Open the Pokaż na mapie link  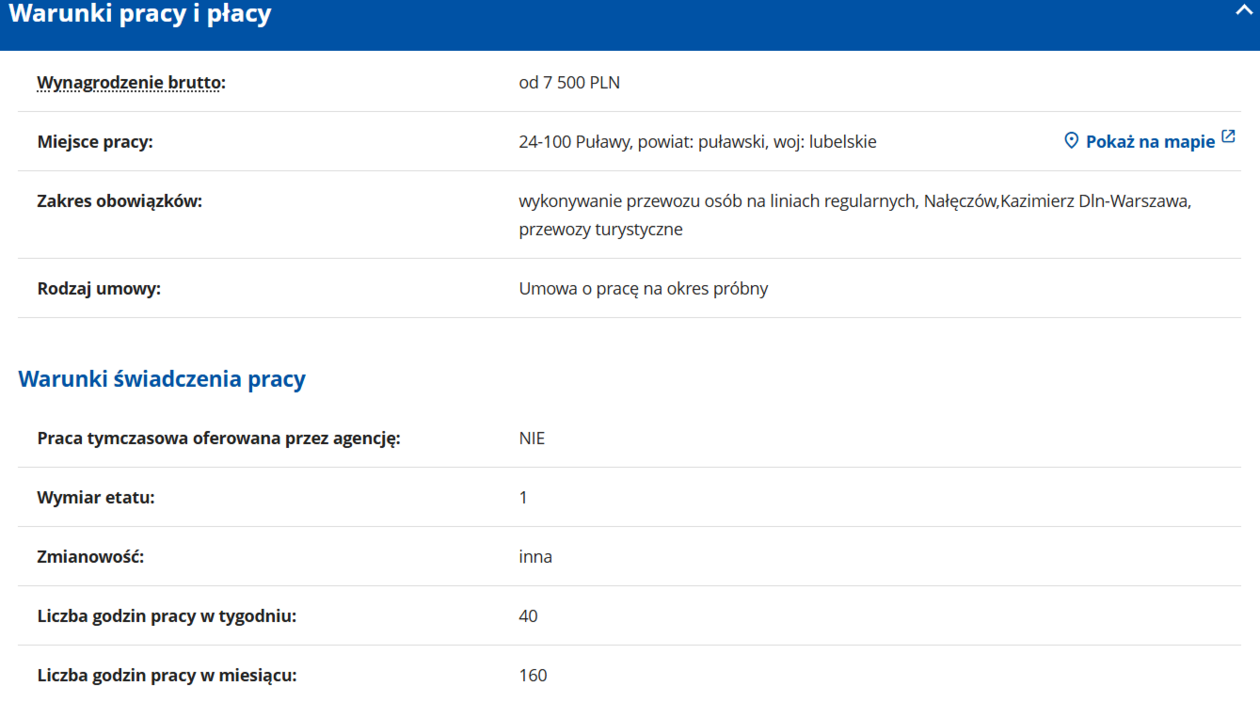tap(1150, 142)
